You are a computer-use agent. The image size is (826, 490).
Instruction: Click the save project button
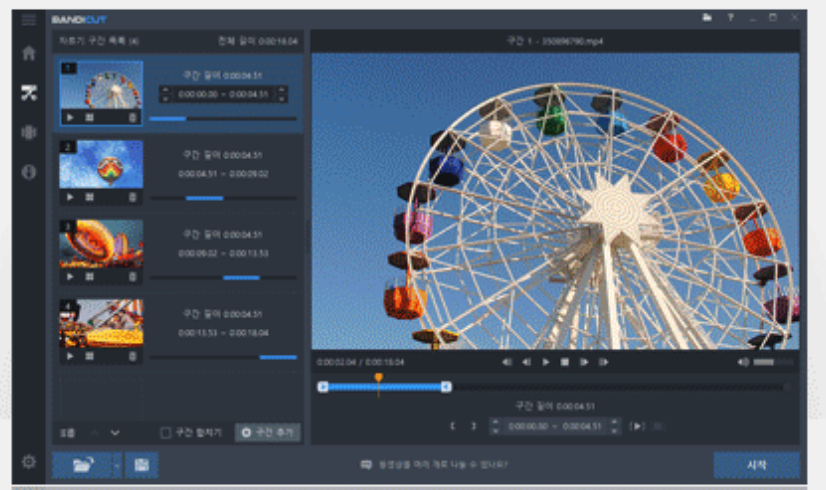pos(141,465)
